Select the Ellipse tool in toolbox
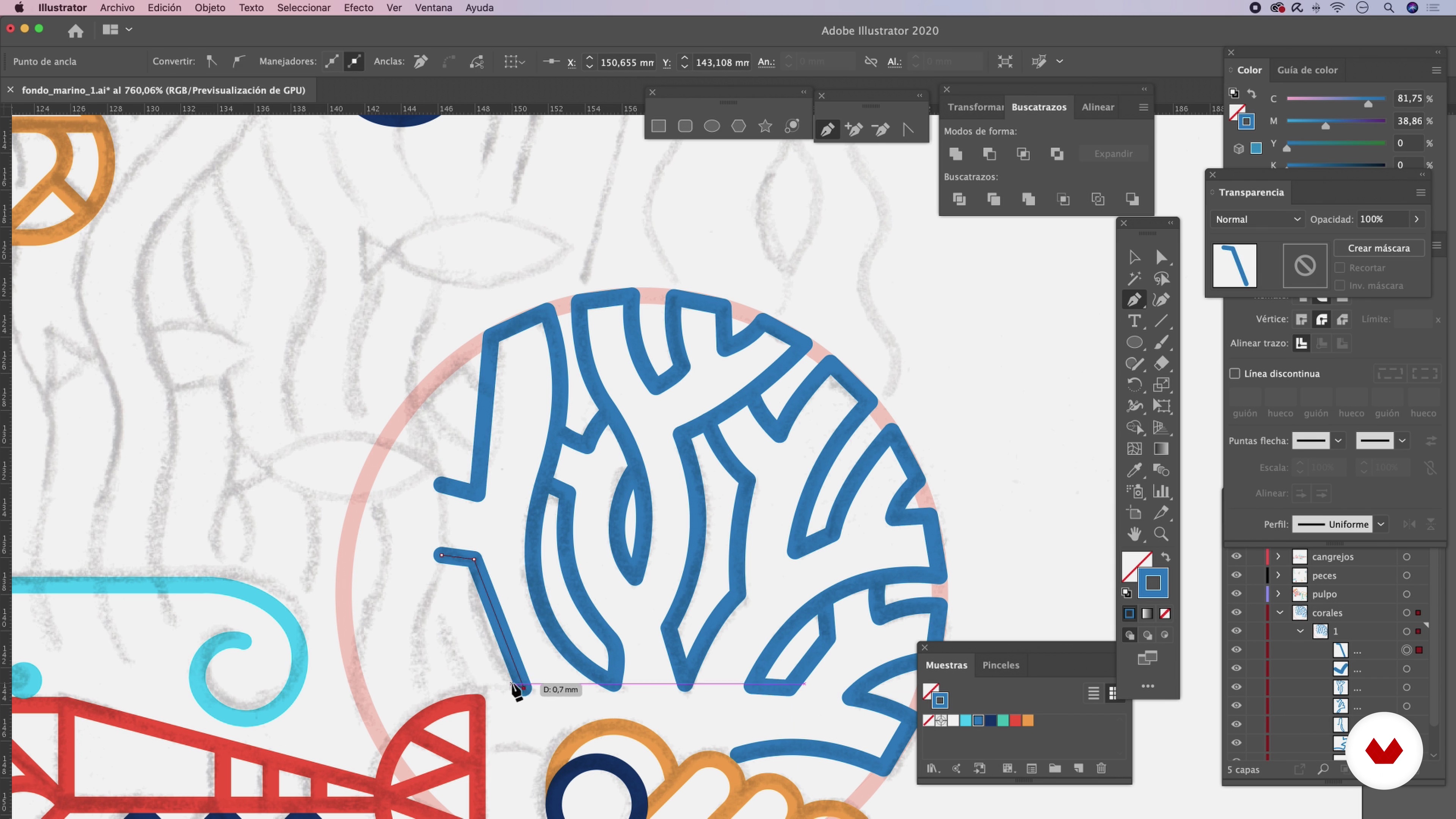Viewport: 1456px width, 819px height. point(1134,342)
